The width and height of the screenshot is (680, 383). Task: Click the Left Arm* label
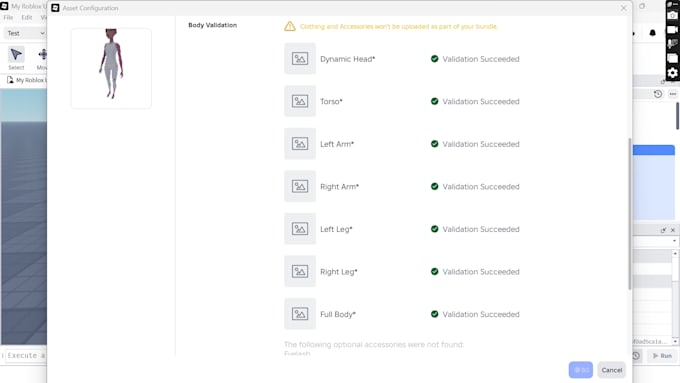337,144
